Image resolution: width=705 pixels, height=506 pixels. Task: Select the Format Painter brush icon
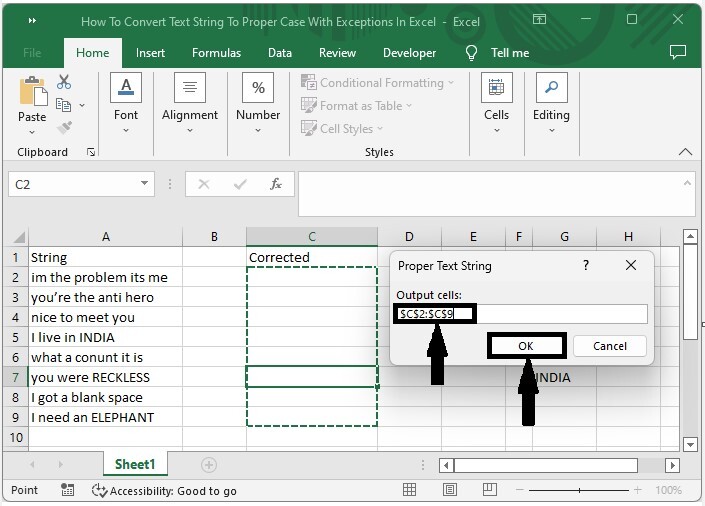(64, 127)
